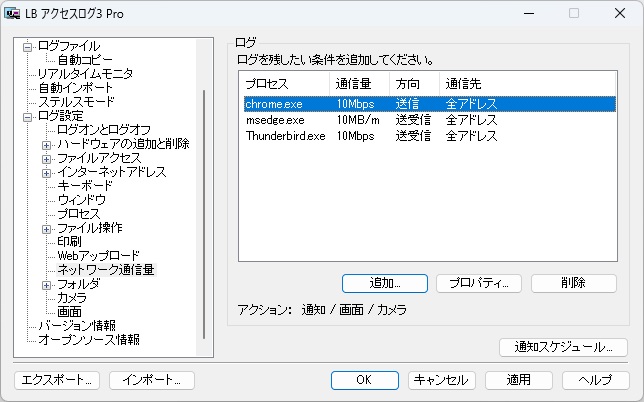
Task: Open the リアルタイムモニタ page
Action: pos(85,74)
